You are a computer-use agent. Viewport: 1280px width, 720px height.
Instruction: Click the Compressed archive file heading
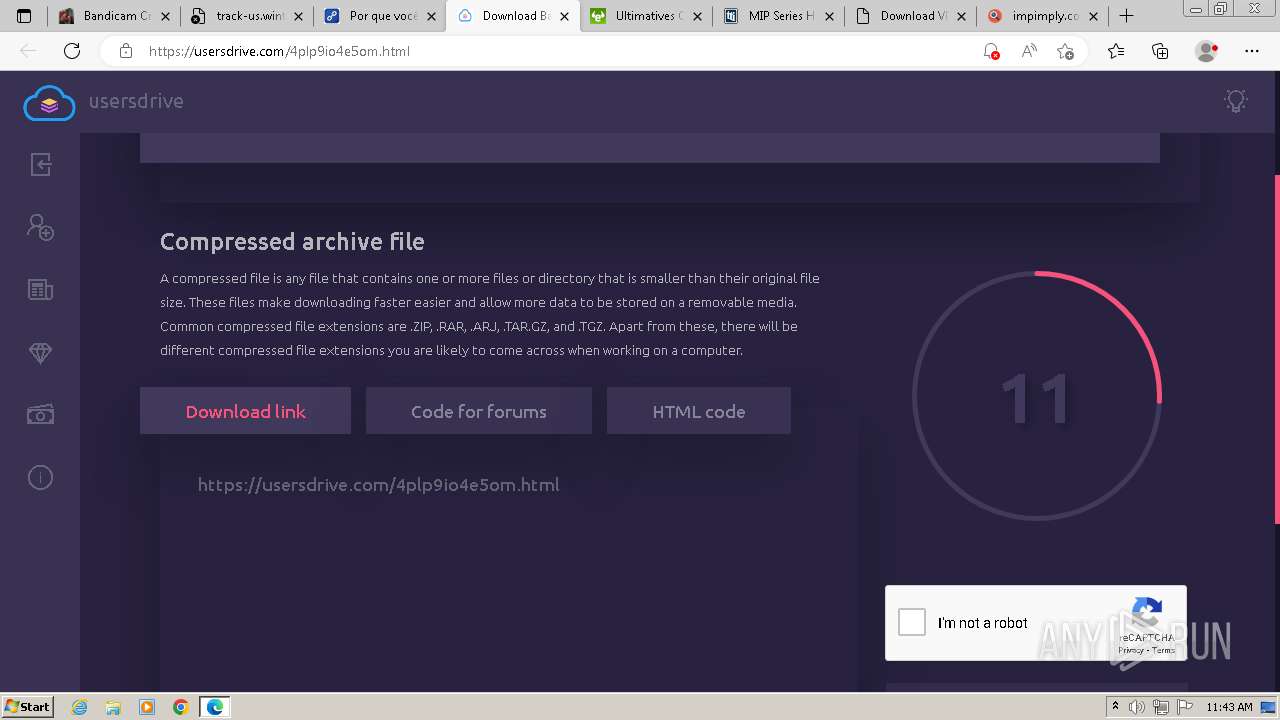click(x=292, y=241)
